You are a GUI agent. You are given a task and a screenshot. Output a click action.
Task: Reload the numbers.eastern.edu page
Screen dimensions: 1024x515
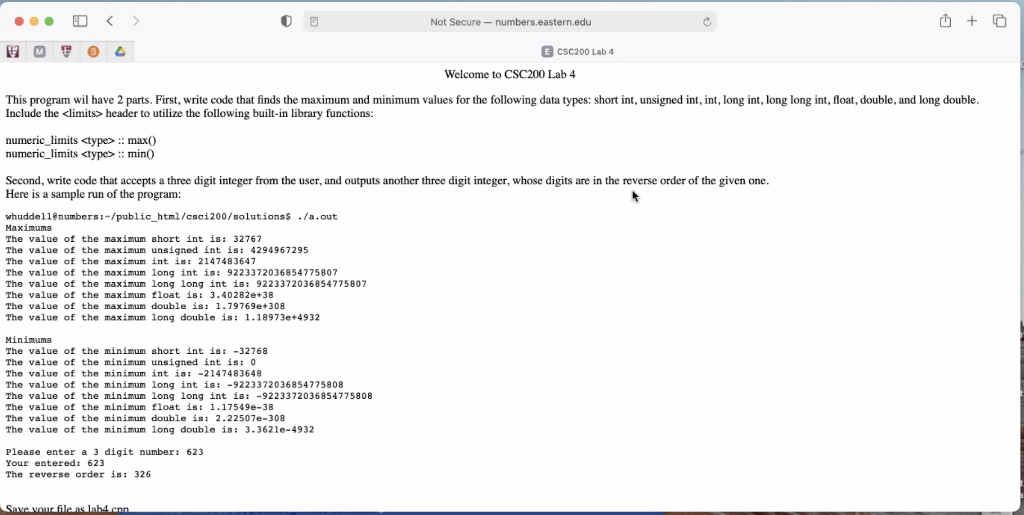pyautogui.click(x=707, y=22)
